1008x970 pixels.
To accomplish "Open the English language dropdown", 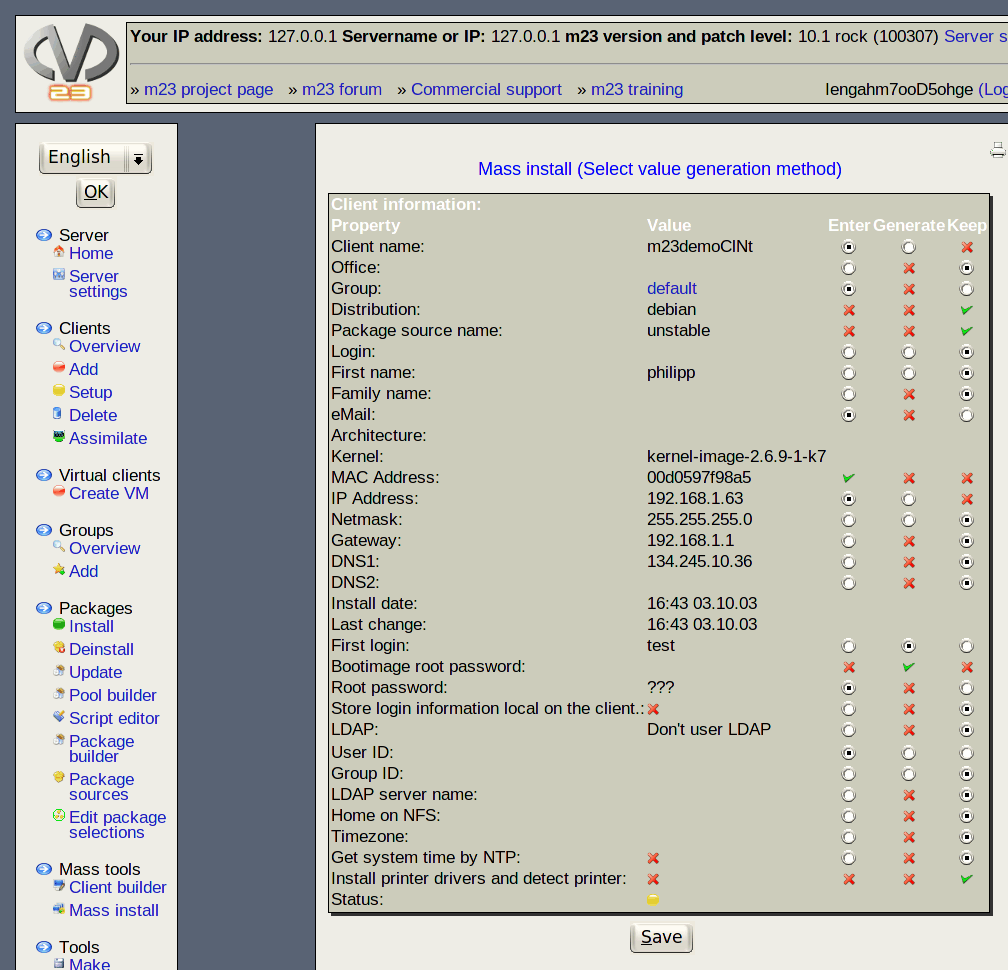I will tap(95, 157).
